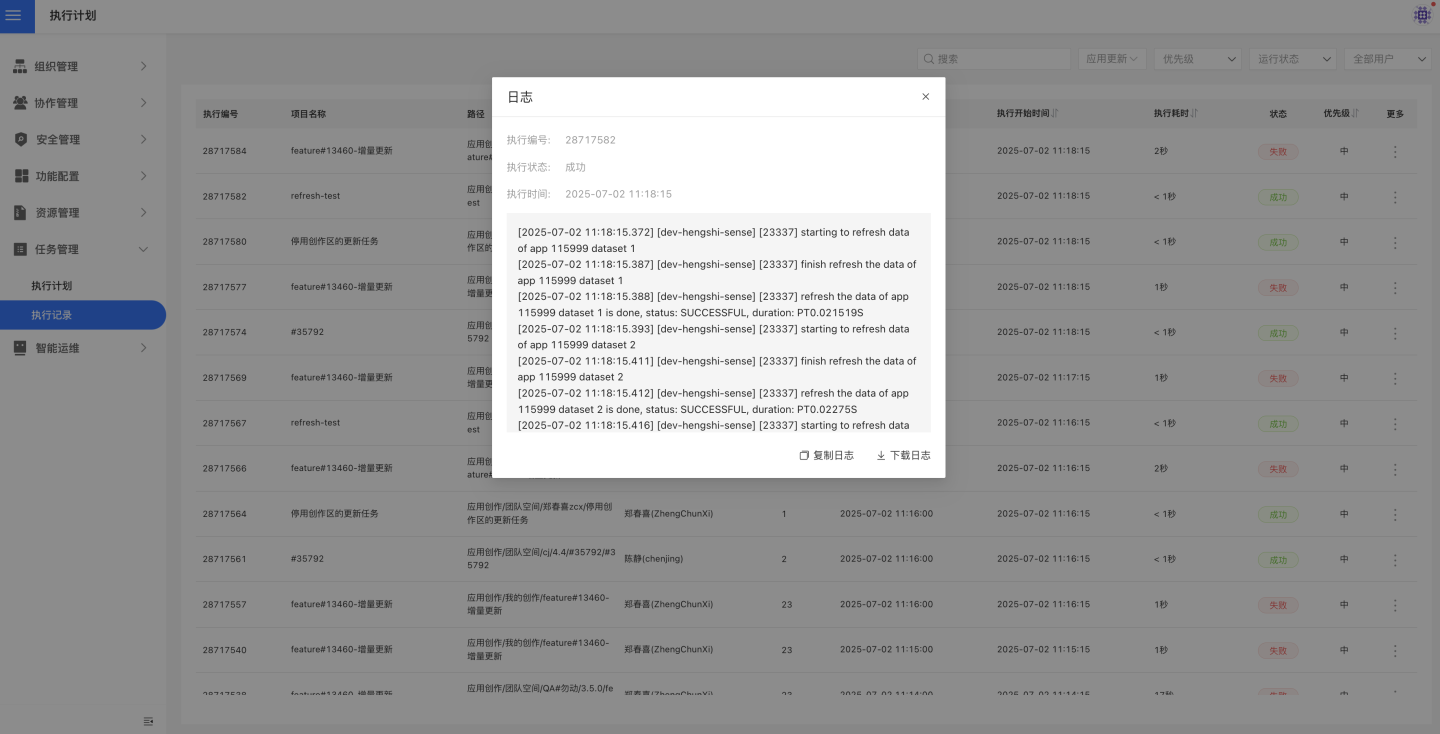Sort by 执行耗时 using its sort icon
The width and height of the screenshot is (1440, 734).
(1196, 114)
